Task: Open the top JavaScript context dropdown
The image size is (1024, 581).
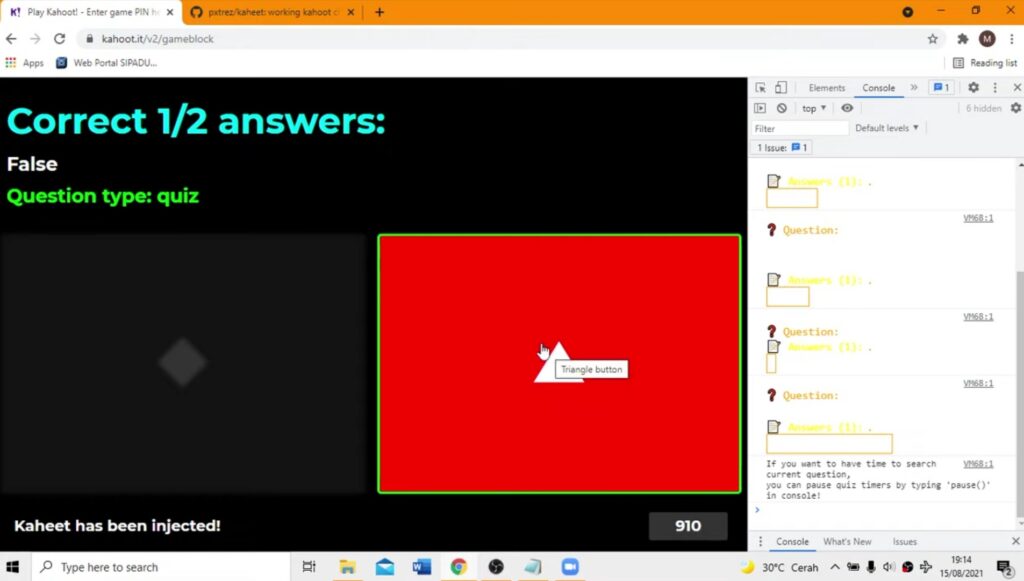Action: (x=814, y=108)
